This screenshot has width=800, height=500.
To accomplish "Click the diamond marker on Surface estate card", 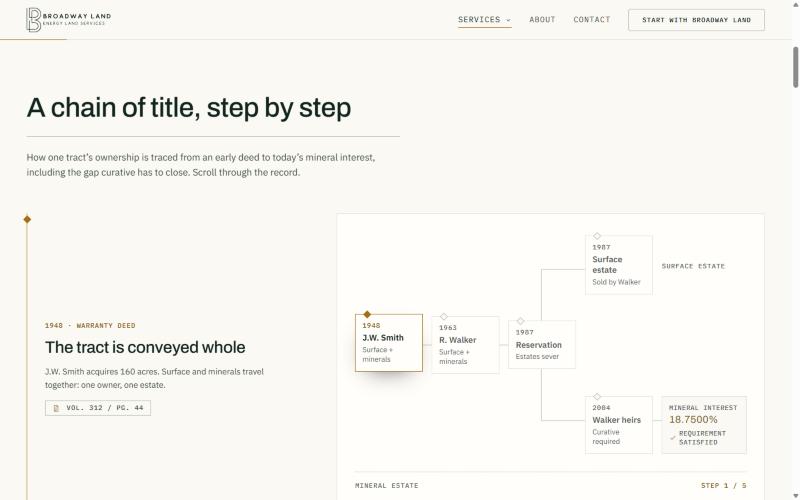I will (x=597, y=236).
